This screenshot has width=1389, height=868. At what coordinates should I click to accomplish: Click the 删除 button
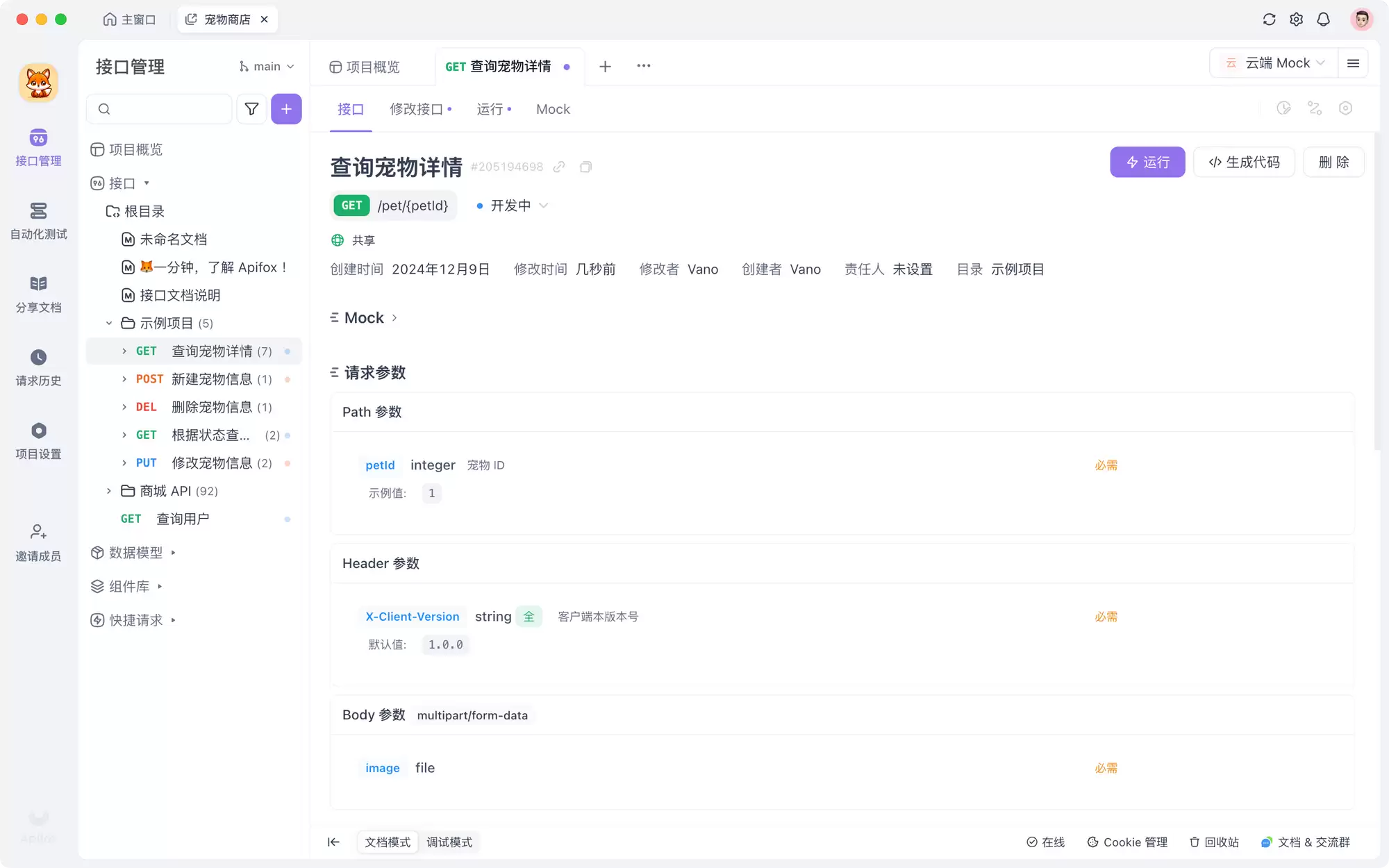tap(1333, 162)
